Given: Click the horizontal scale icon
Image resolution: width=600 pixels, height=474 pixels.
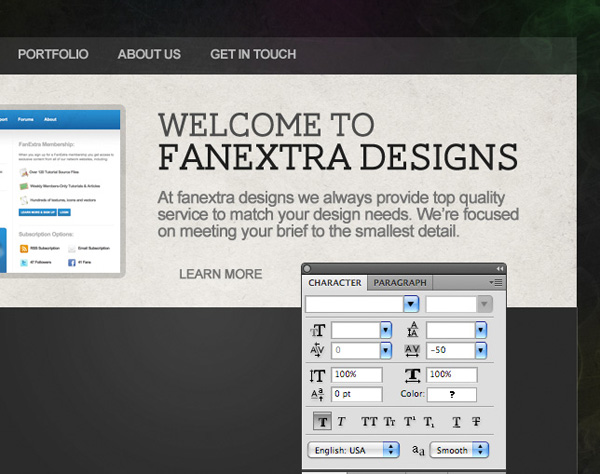Looking at the screenshot, I should [412, 375].
